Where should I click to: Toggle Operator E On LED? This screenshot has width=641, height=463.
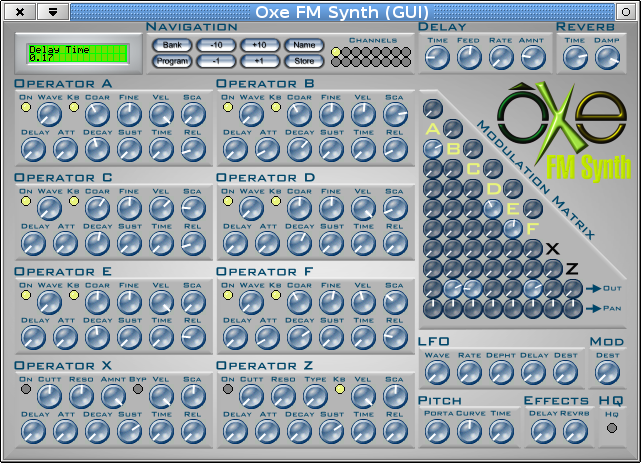(x=26, y=295)
